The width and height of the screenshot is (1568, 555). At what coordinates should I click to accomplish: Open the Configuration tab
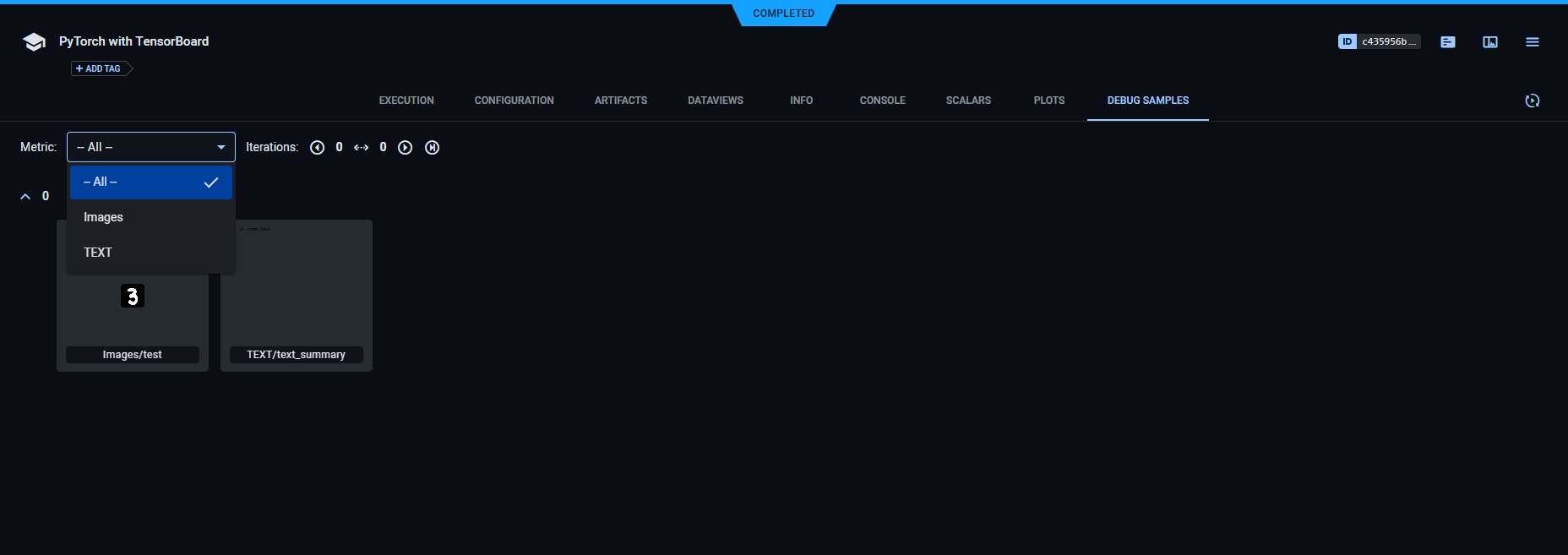[x=514, y=101]
